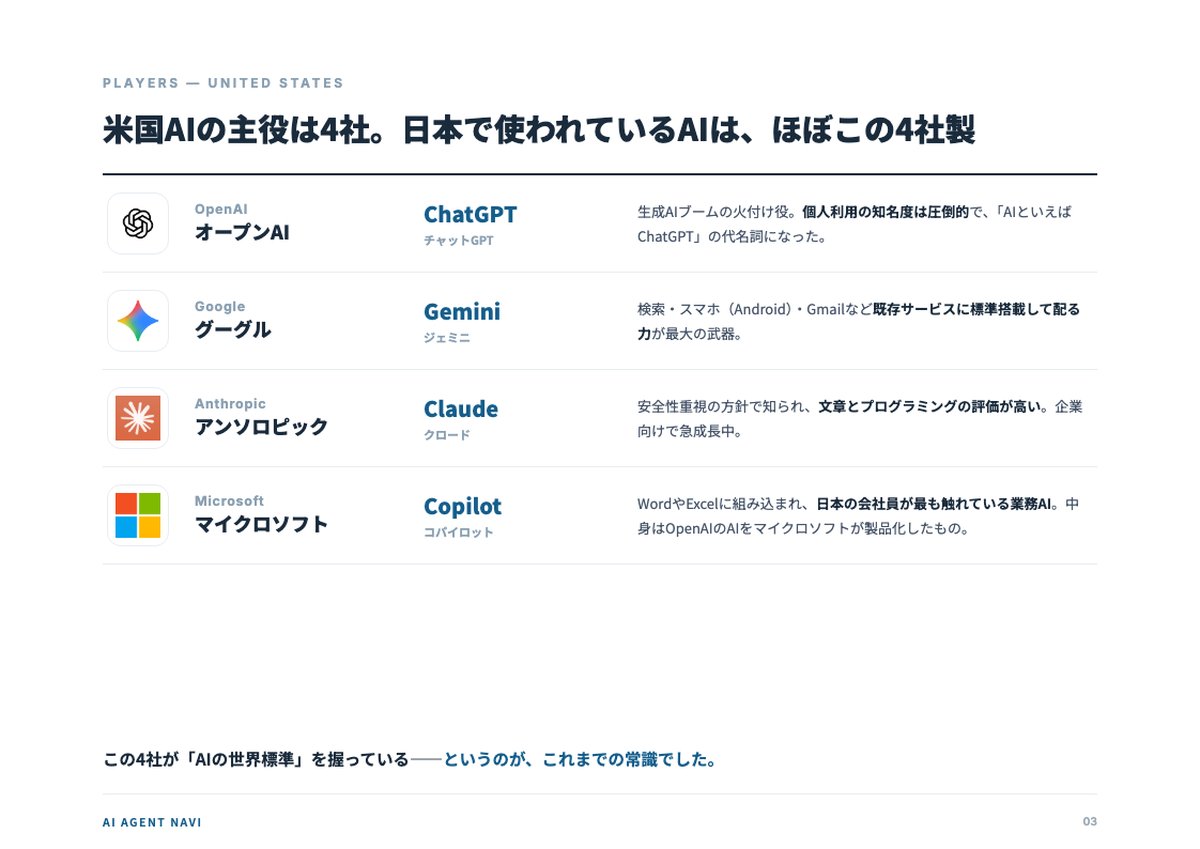1200x849 pixels.
Task: Click the blue phrase というのが、これまでの常識でした。
Action: 580,760
